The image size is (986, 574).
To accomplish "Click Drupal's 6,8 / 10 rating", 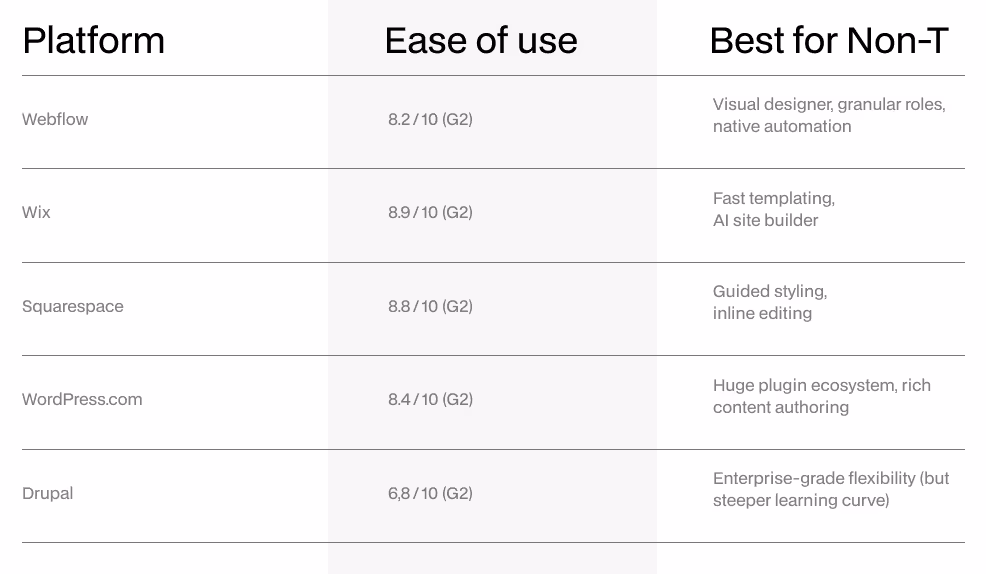I will 430,494.
